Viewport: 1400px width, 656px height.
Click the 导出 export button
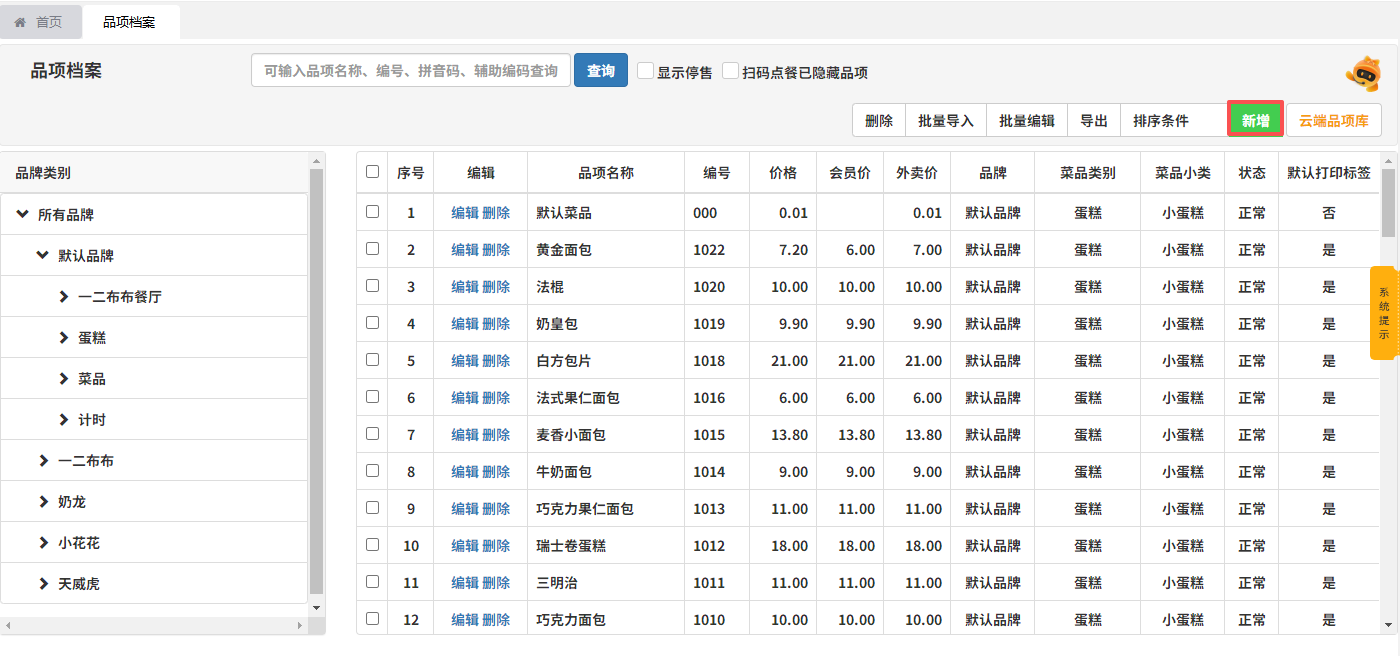point(1094,120)
